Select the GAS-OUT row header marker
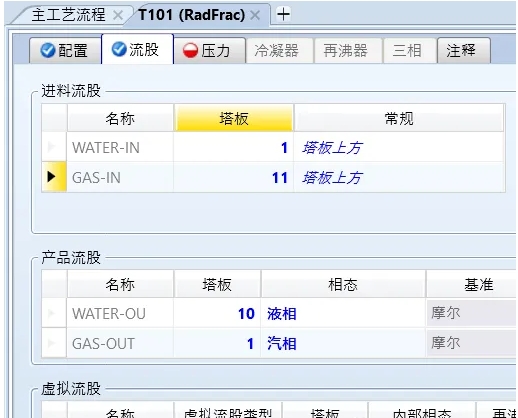The height and width of the screenshot is (418, 518). coord(54,343)
